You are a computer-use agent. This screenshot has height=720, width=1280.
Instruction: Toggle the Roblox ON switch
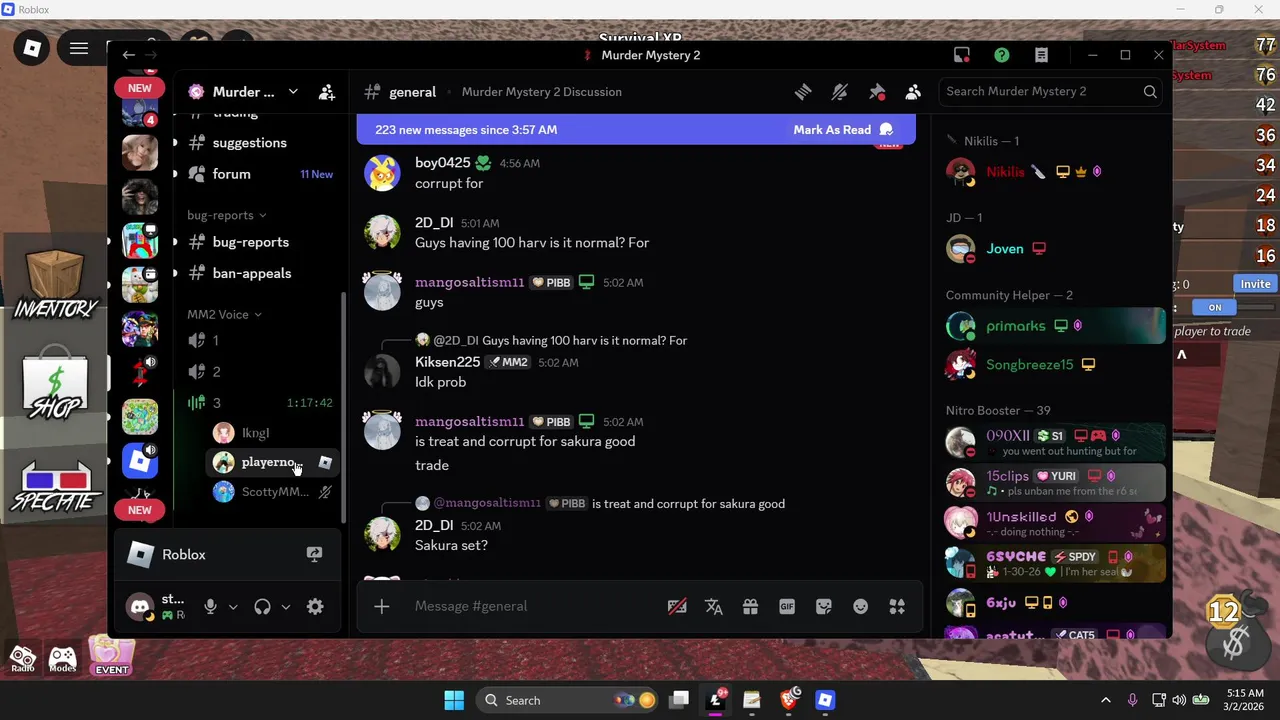1215,308
